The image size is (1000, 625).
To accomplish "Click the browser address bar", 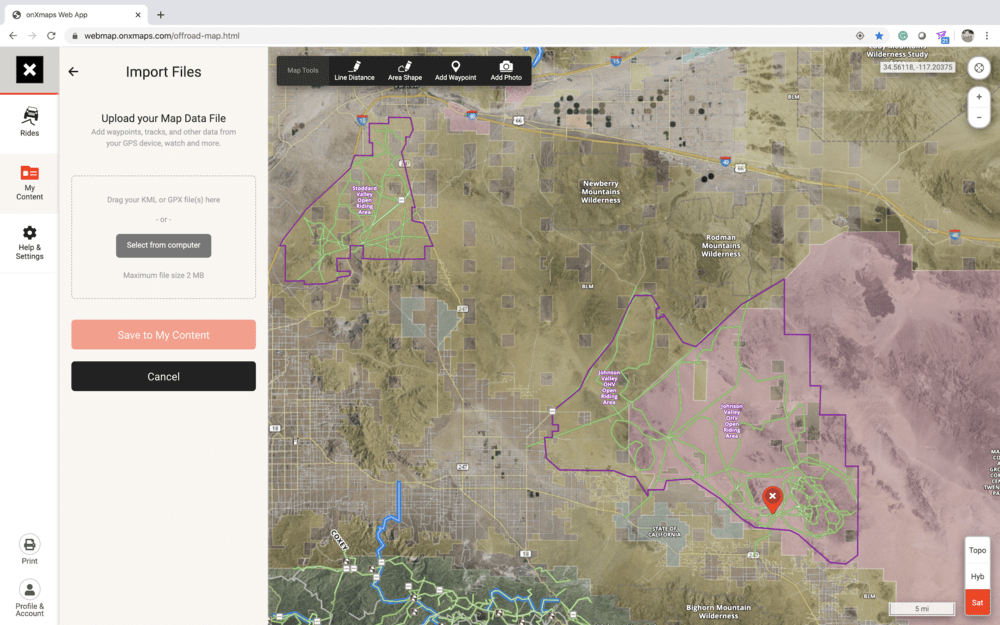I will click(466, 36).
